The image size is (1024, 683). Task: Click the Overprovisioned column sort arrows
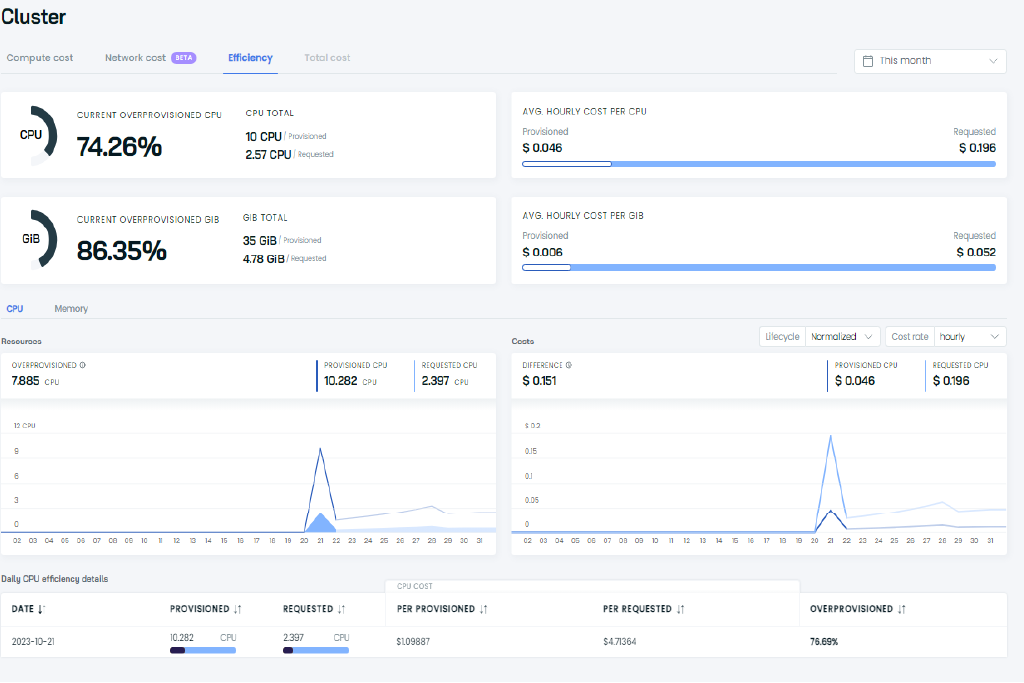(902, 608)
